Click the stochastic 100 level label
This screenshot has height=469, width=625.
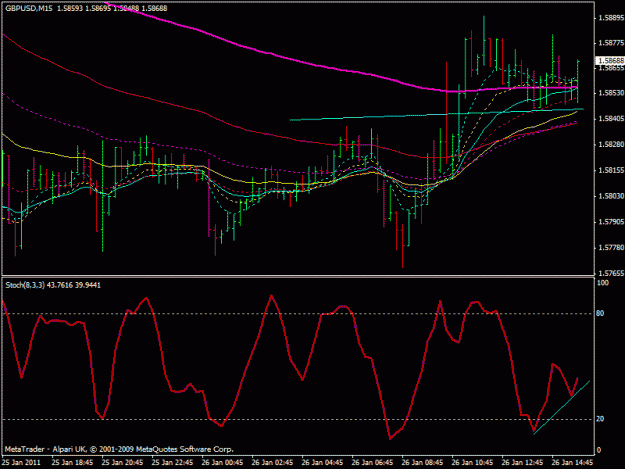[603, 283]
